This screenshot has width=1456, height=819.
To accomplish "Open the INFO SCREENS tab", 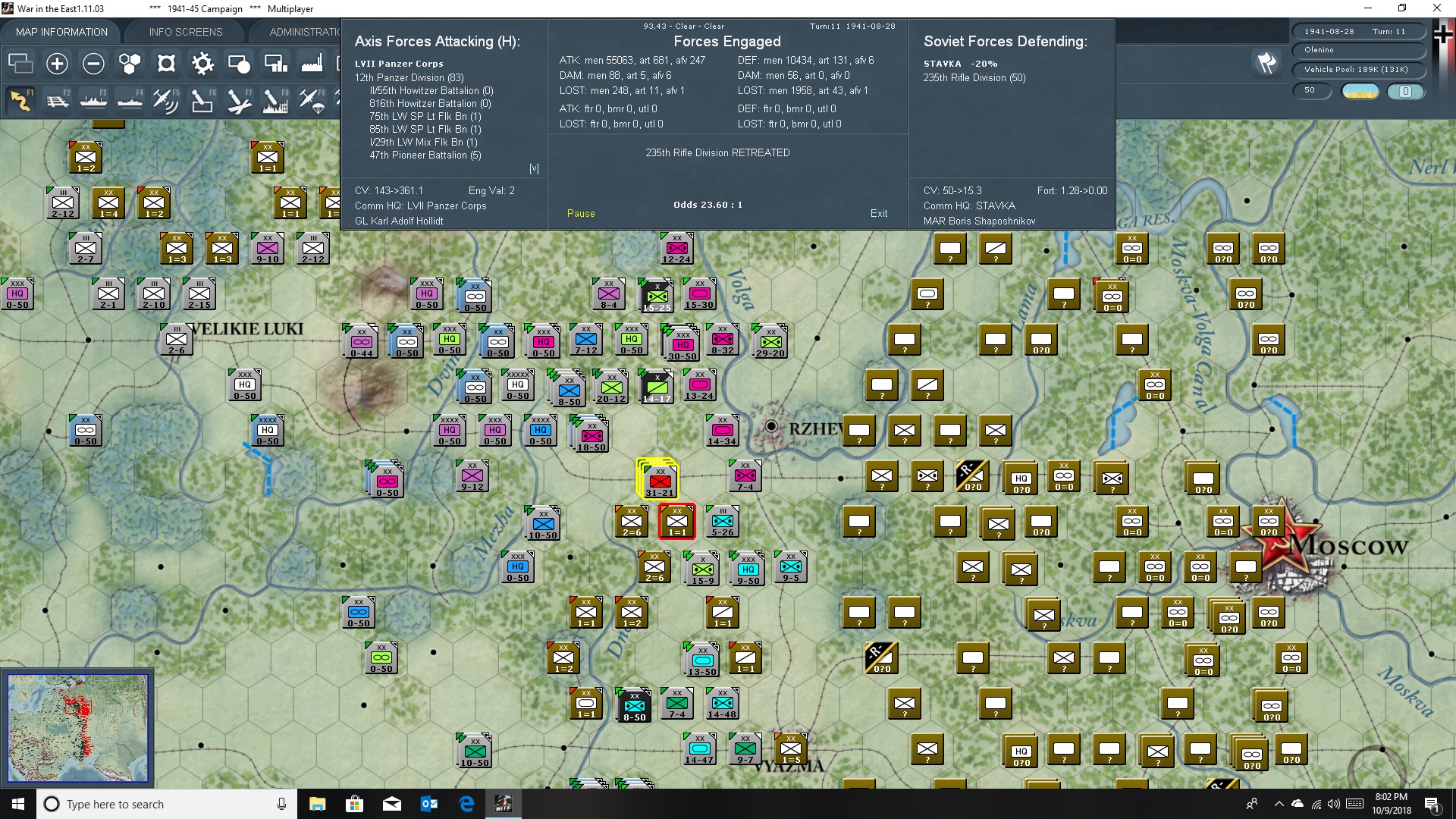I will [x=186, y=32].
